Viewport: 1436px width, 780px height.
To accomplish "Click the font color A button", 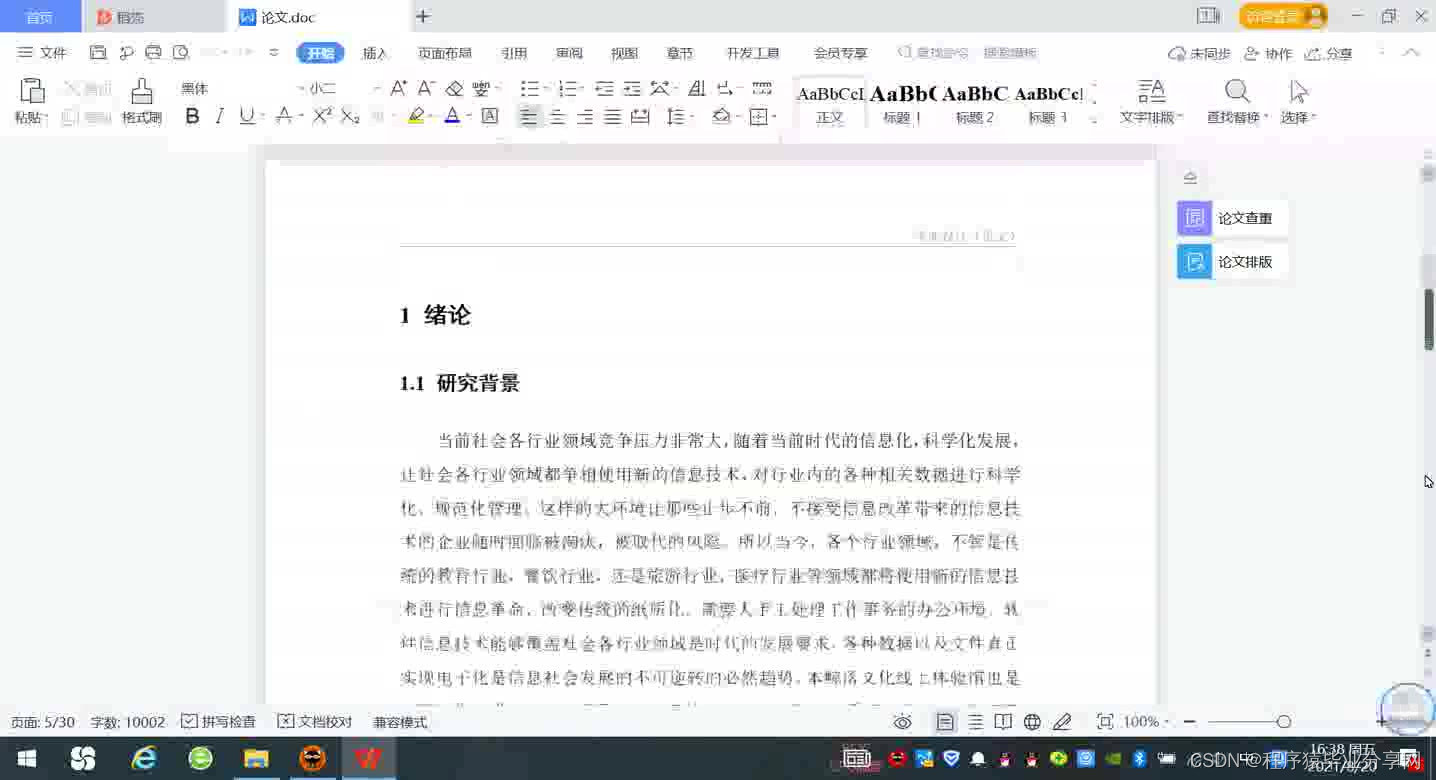I will pos(452,117).
